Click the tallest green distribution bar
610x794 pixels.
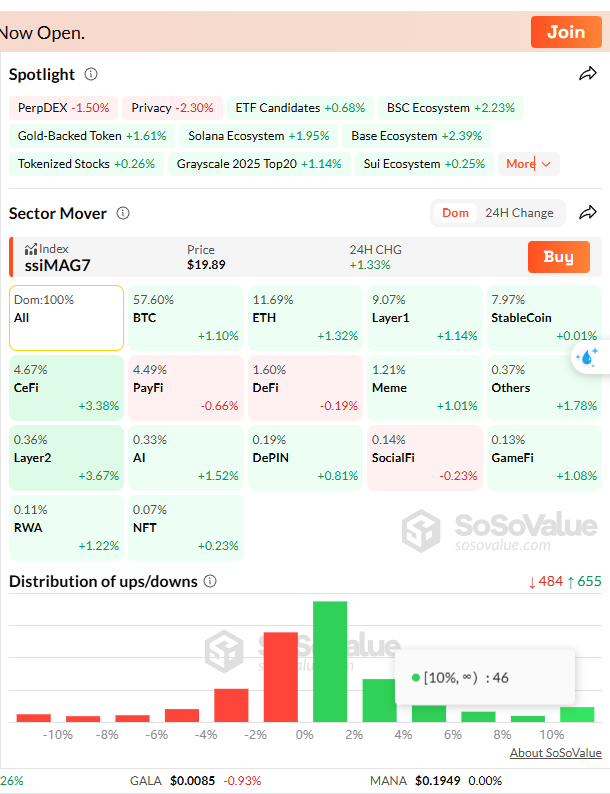329,661
